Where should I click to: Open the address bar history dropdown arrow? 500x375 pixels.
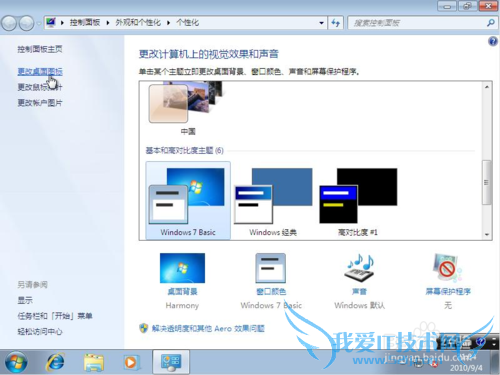tap(321, 23)
